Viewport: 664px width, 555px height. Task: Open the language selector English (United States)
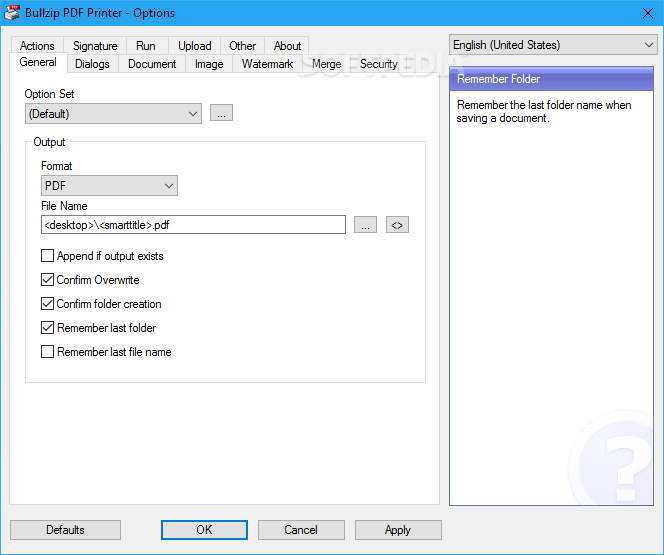553,45
